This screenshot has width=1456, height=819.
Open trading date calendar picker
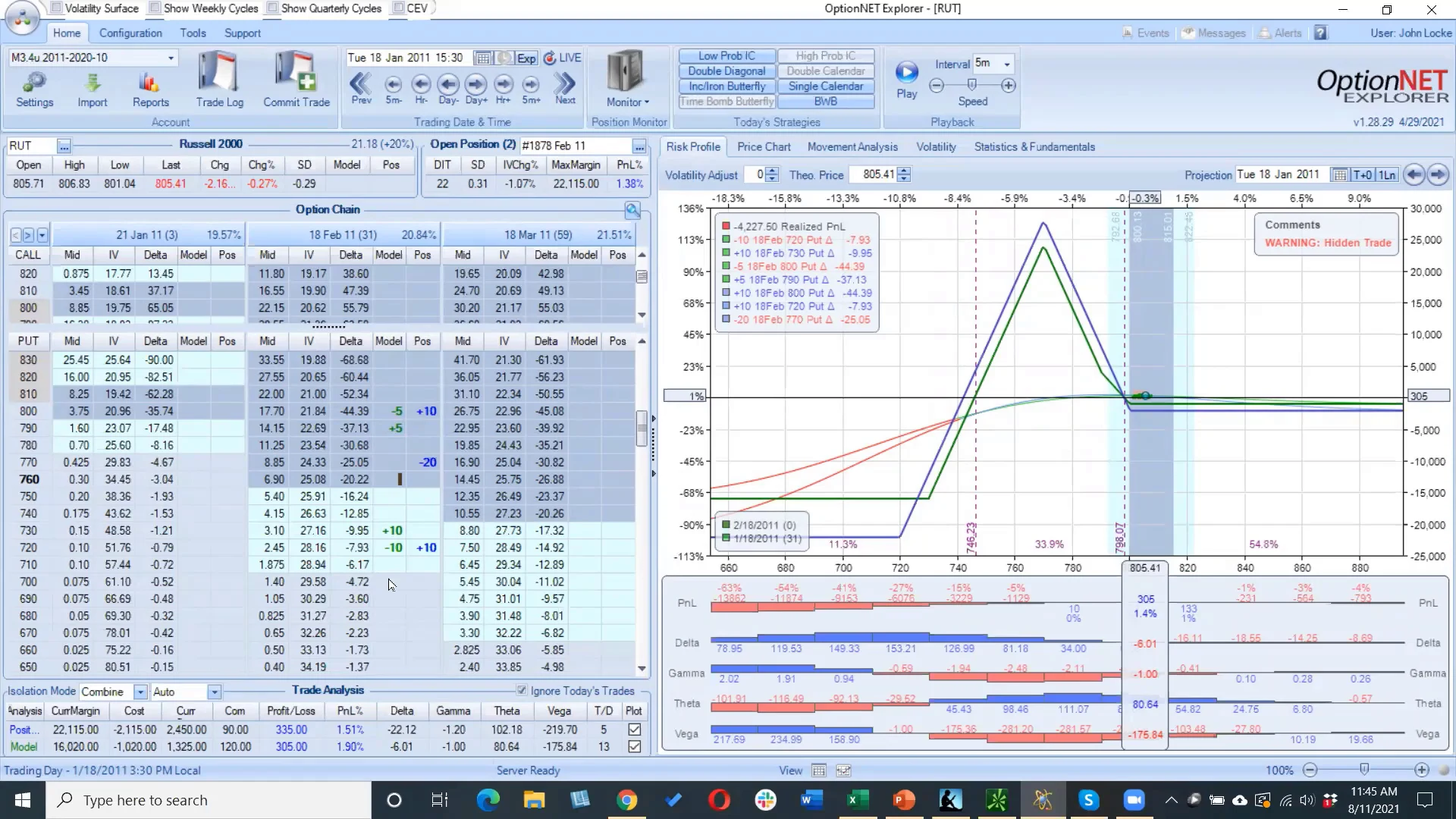tap(482, 58)
